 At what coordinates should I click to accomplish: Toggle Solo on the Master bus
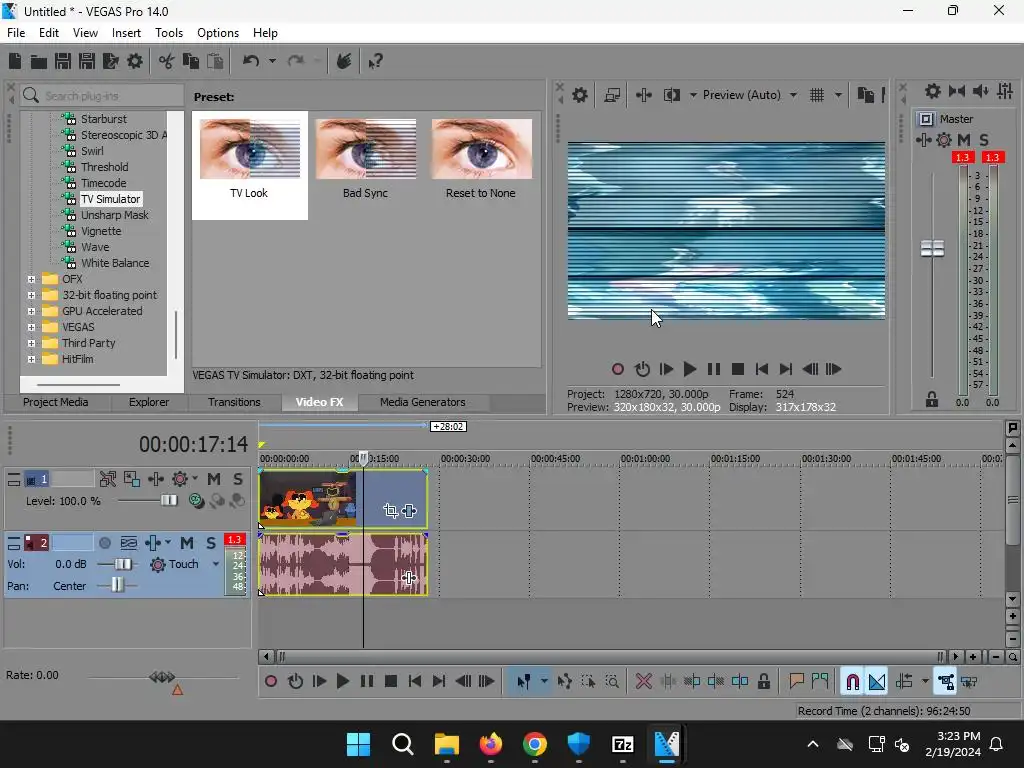pyautogui.click(x=984, y=140)
